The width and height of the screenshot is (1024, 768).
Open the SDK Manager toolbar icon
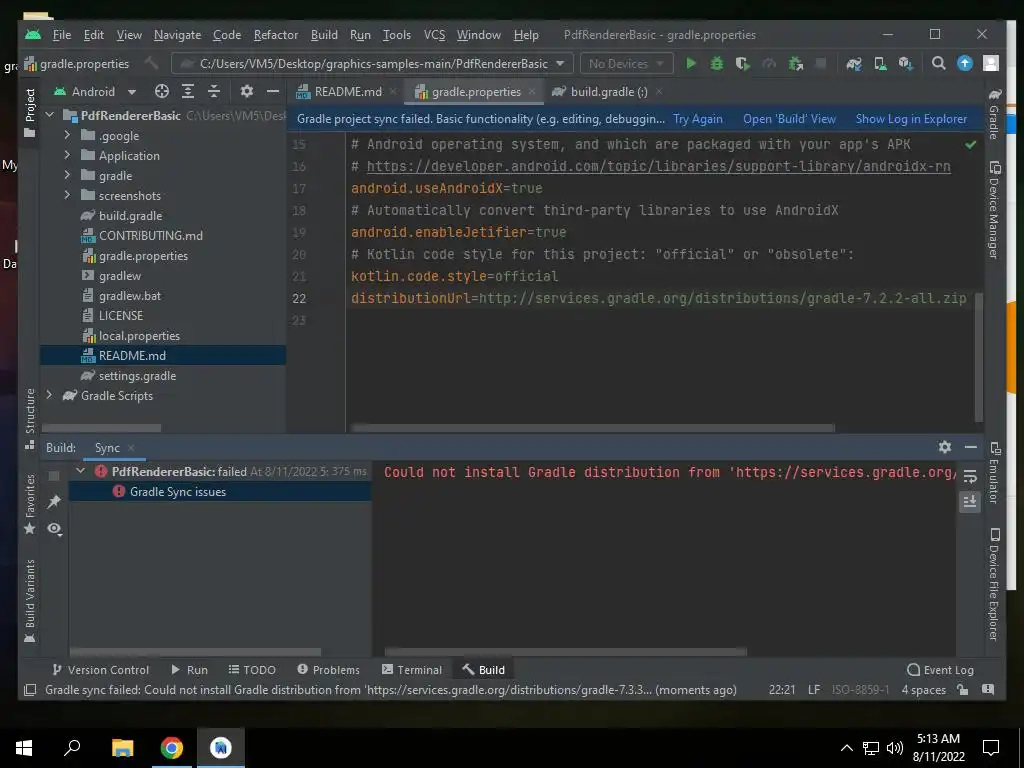click(905, 63)
